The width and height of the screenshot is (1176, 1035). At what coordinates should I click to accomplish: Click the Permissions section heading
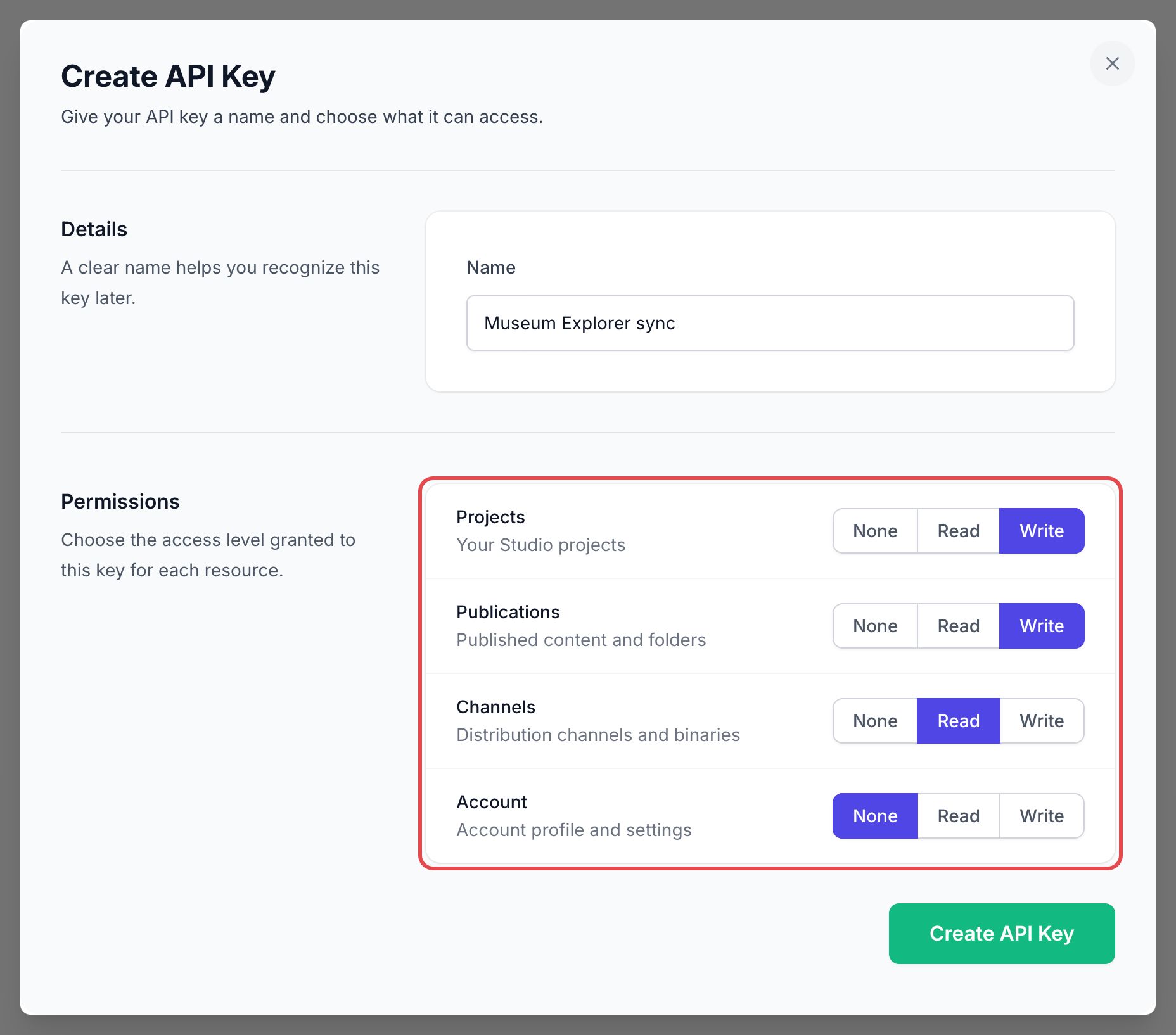(x=120, y=502)
